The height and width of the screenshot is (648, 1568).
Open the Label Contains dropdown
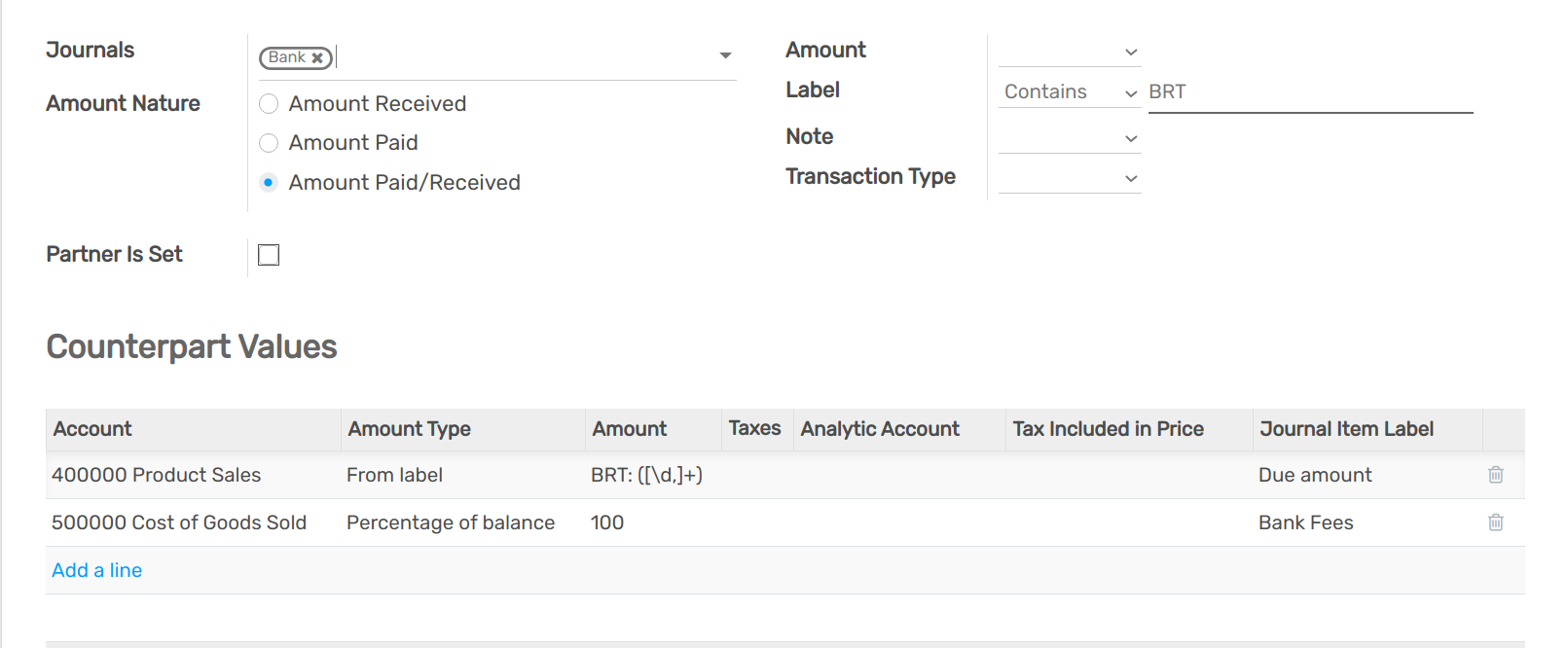point(1070,91)
